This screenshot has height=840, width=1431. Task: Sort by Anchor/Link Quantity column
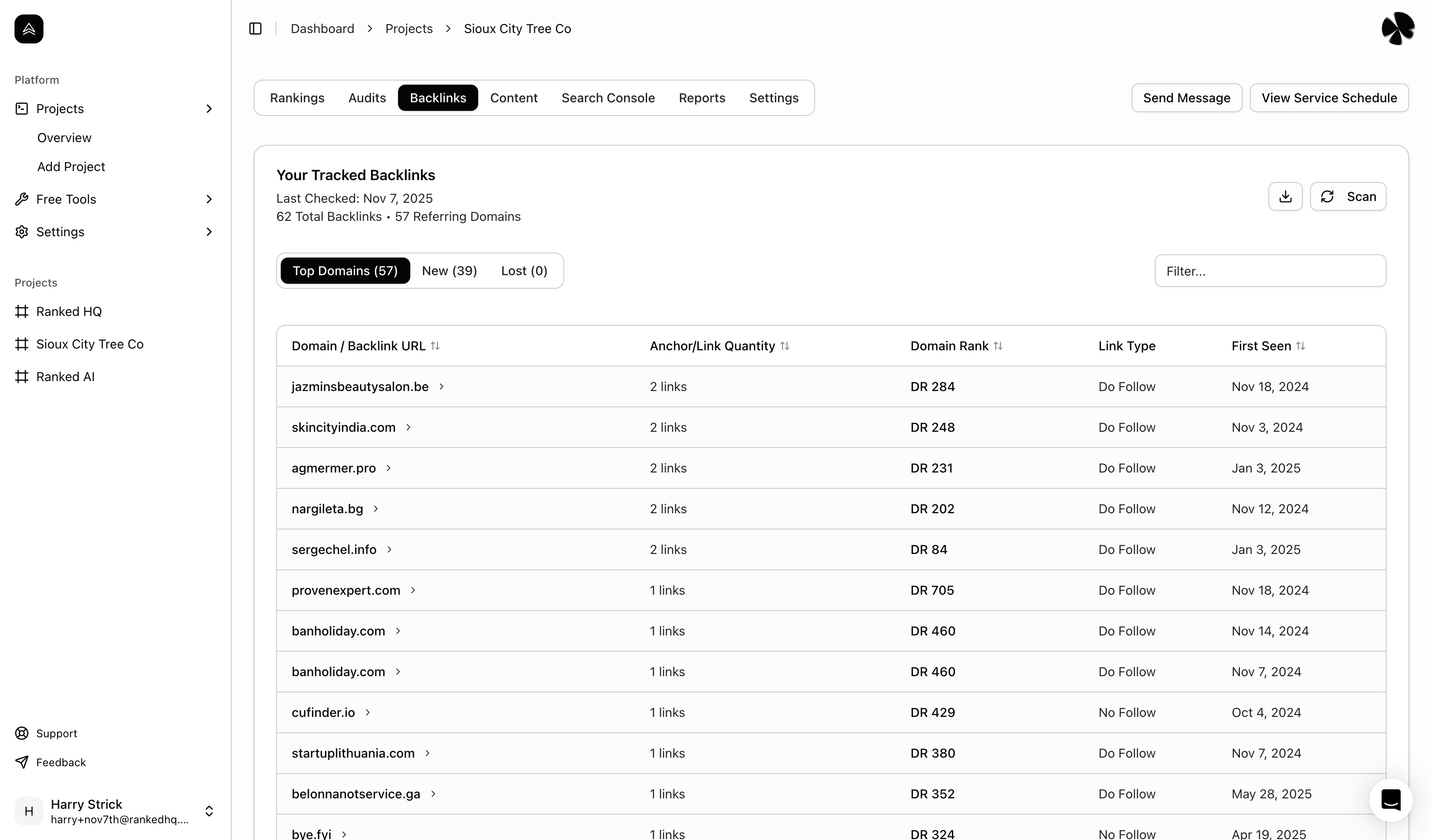[785, 346]
